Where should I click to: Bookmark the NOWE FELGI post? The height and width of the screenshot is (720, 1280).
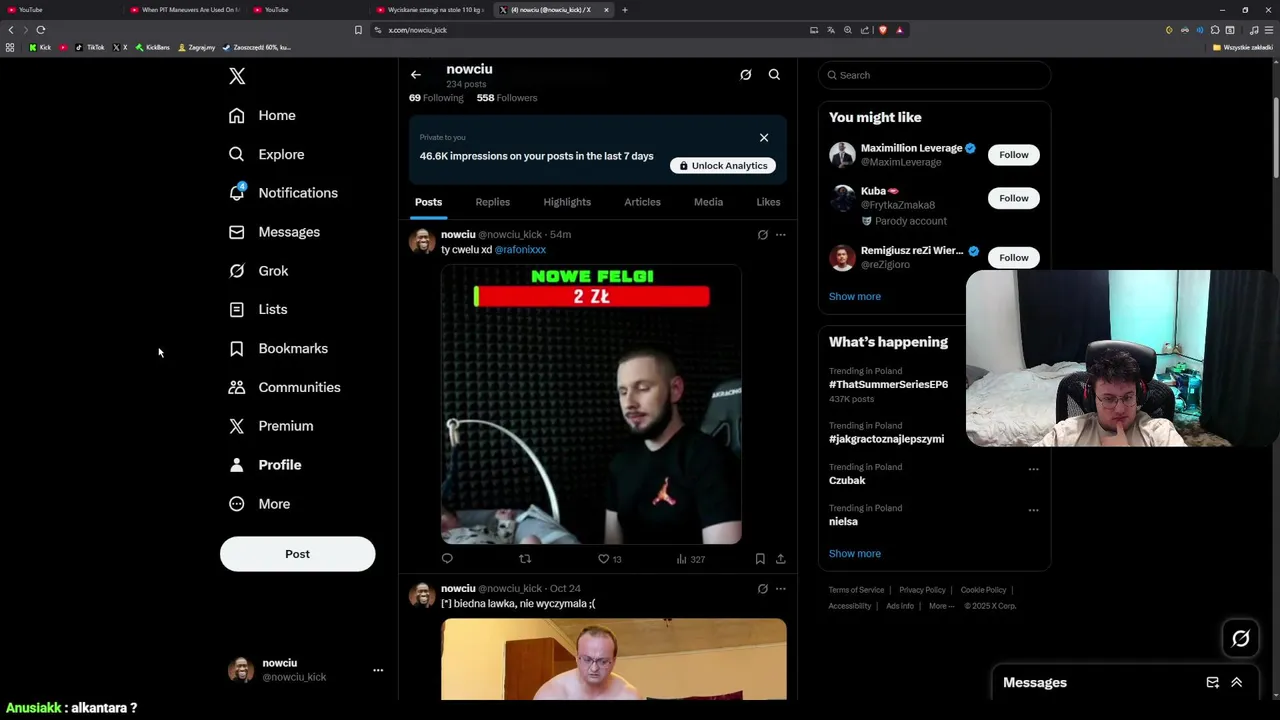click(760, 559)
